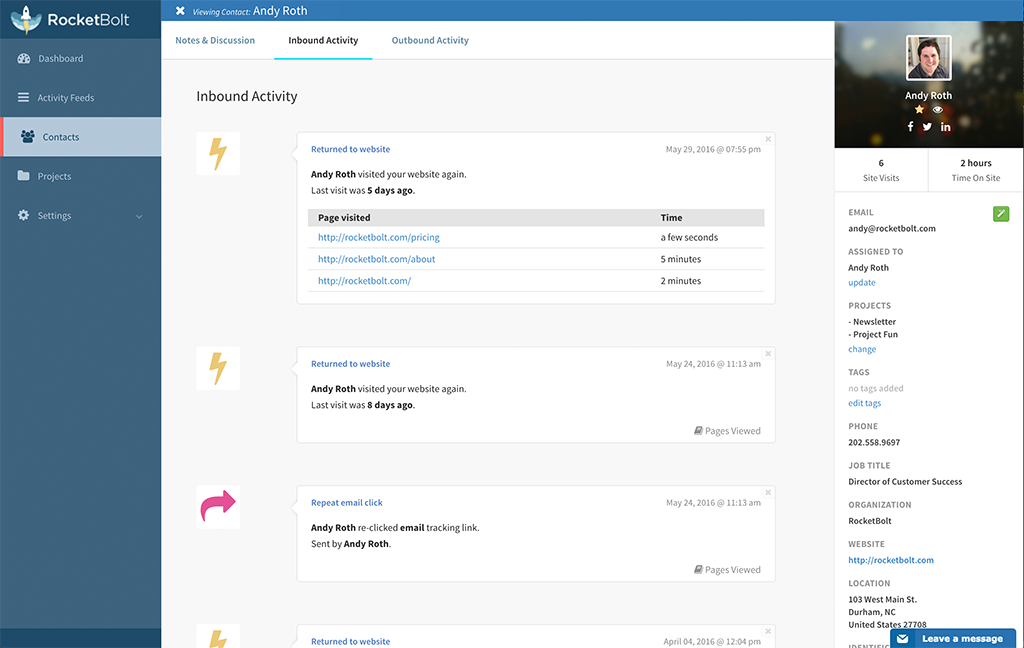This screenshot has width=1024, height=648.
Task: Click the edit tags link
Action: tap(865, 403)
